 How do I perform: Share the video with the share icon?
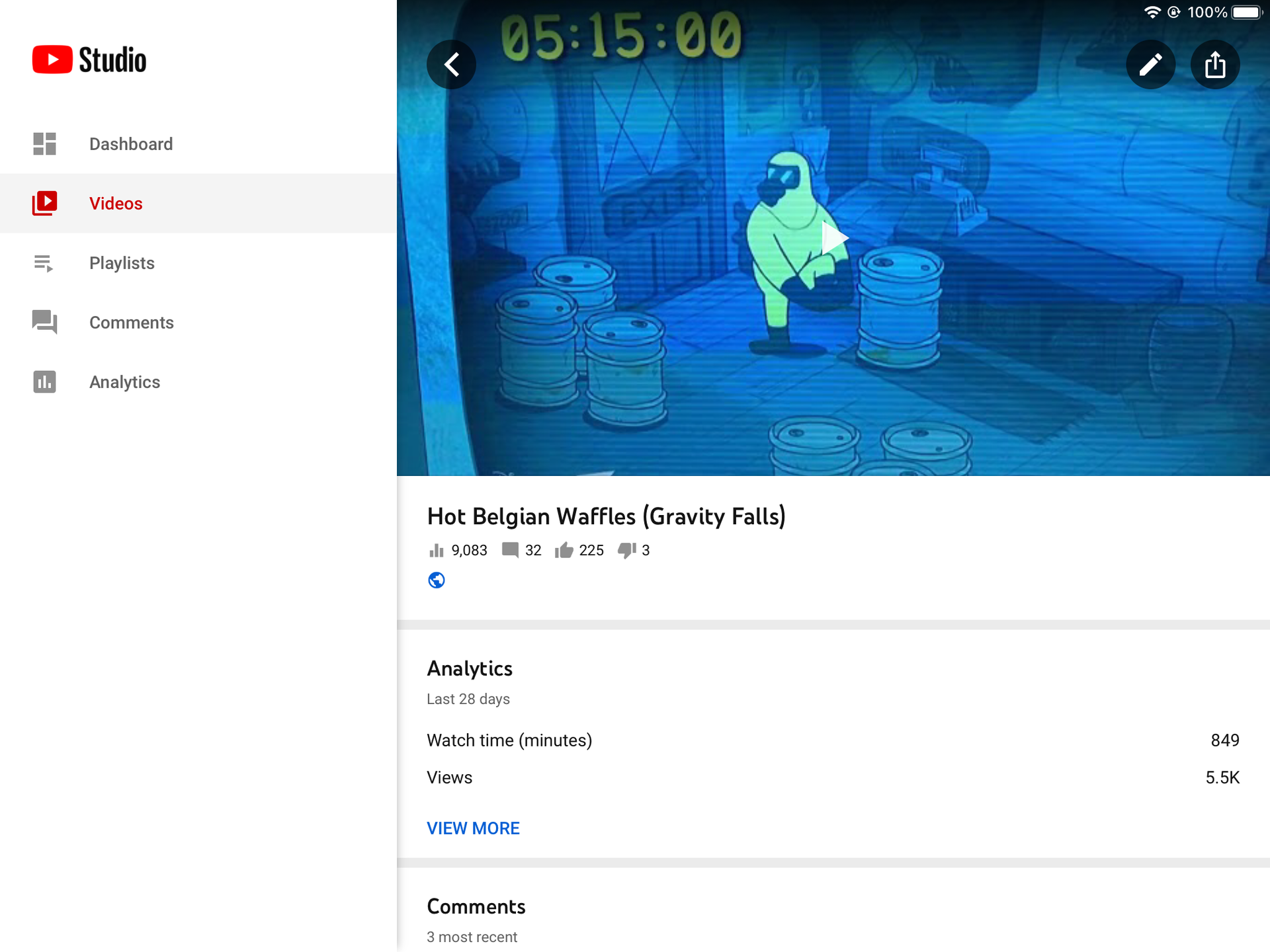[x=1215, y=65]
